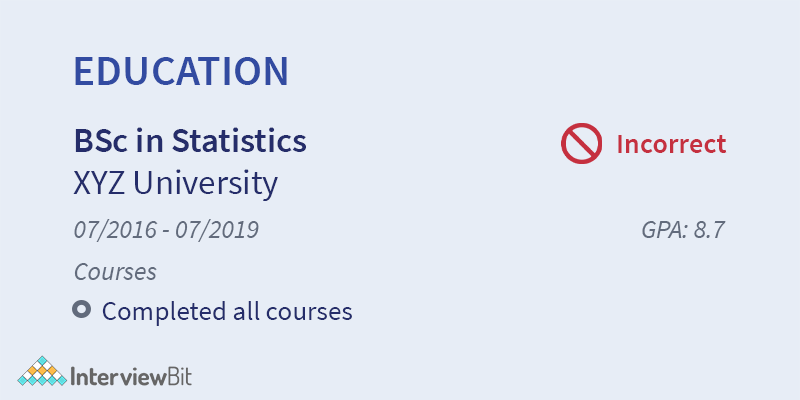Click the dash between the two dates
Image resolution: width=800 pixels, height=400 pixels.
click(x=166, y=231)
